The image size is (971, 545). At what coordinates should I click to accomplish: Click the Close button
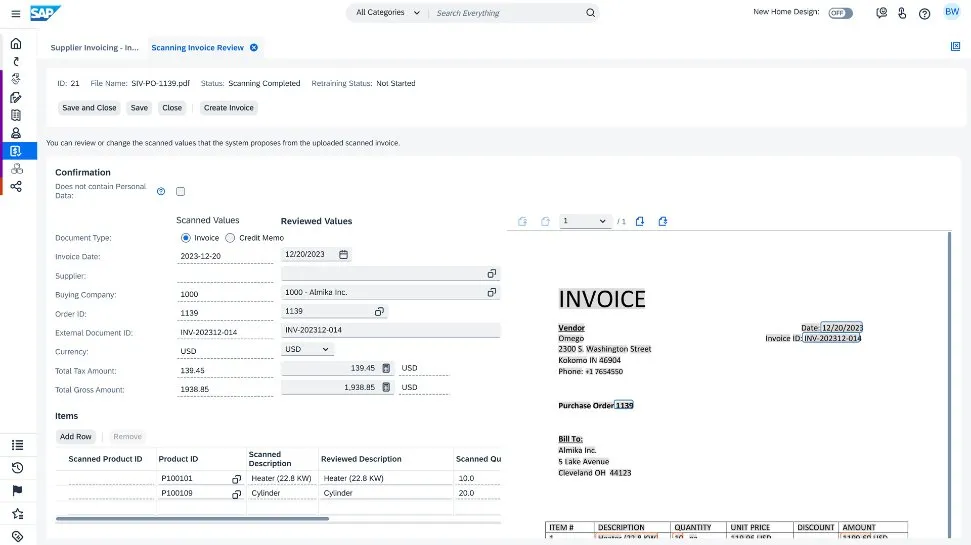172,108
